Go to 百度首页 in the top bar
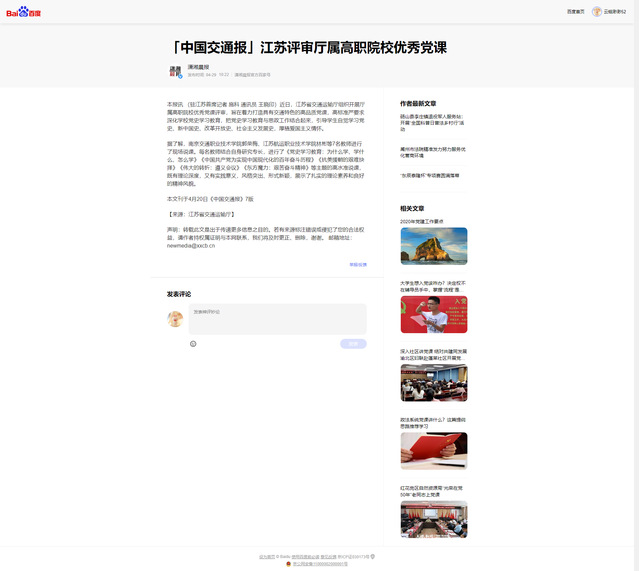This screenshot has height=571, width=639. tap(575, 12)
